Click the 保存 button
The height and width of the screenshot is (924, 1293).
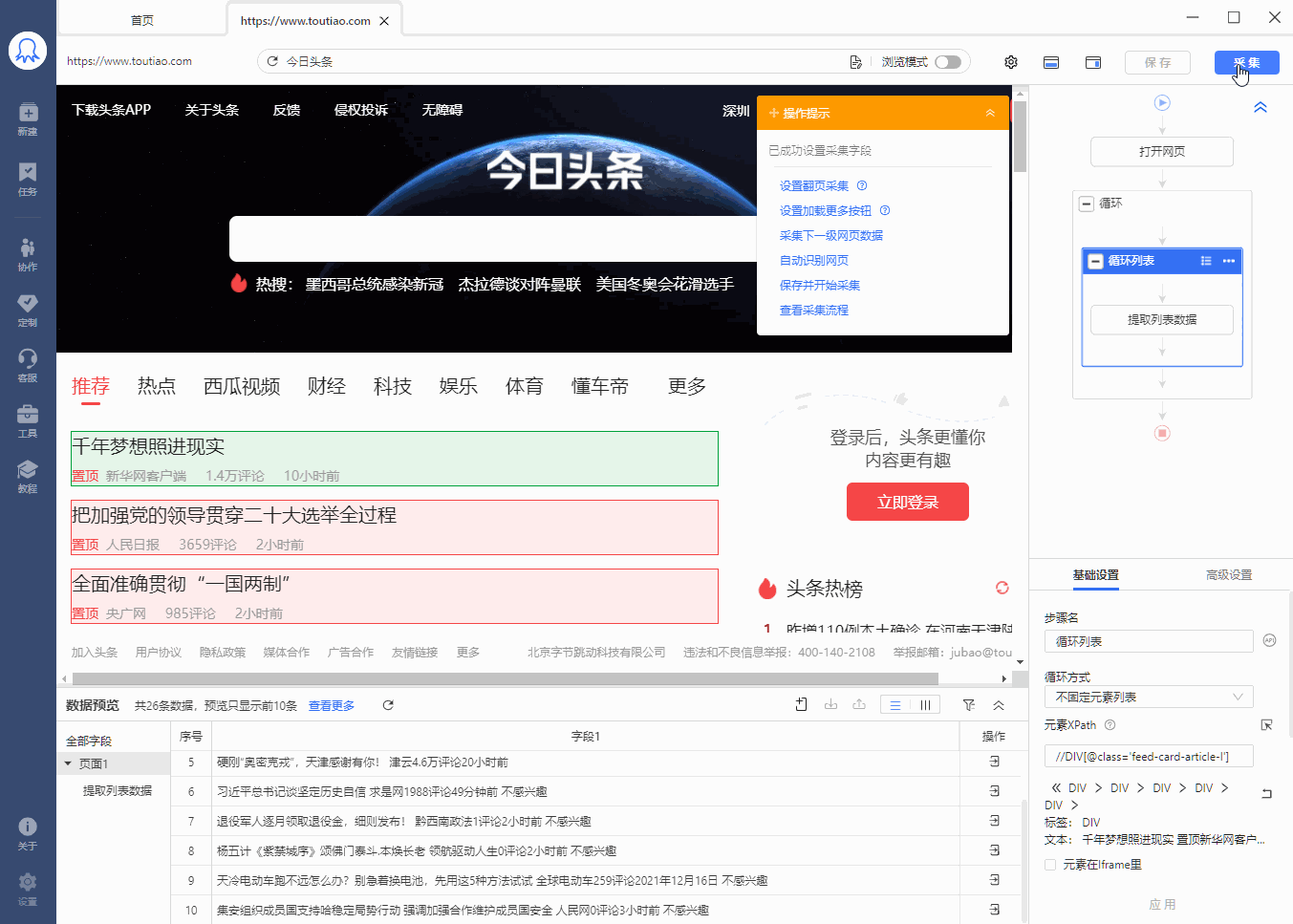coord(1158,62)
